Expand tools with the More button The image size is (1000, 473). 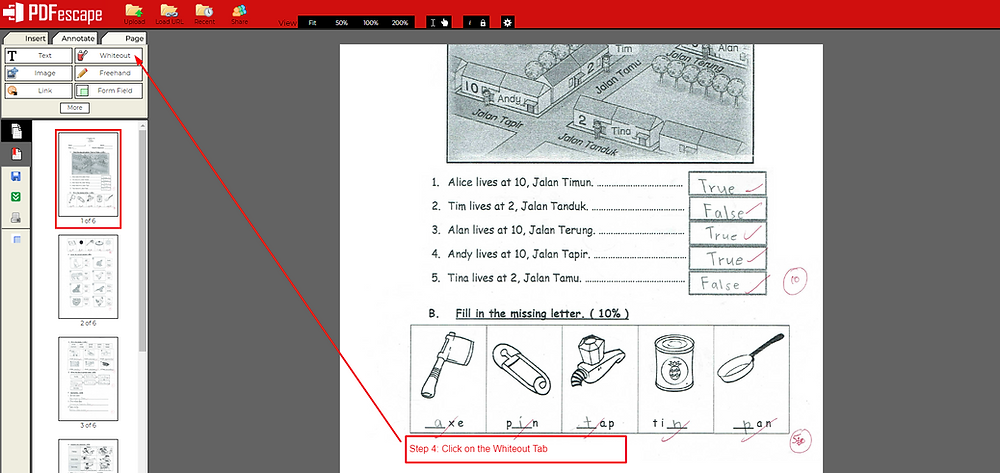[75, 108]
